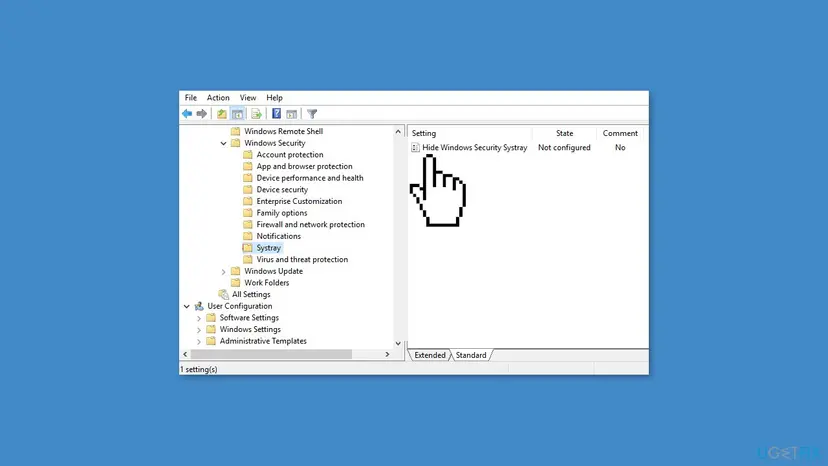The image size is (828, 466).
Task: Expand the Administrative Templates node
Action: [x=199, y=341]
